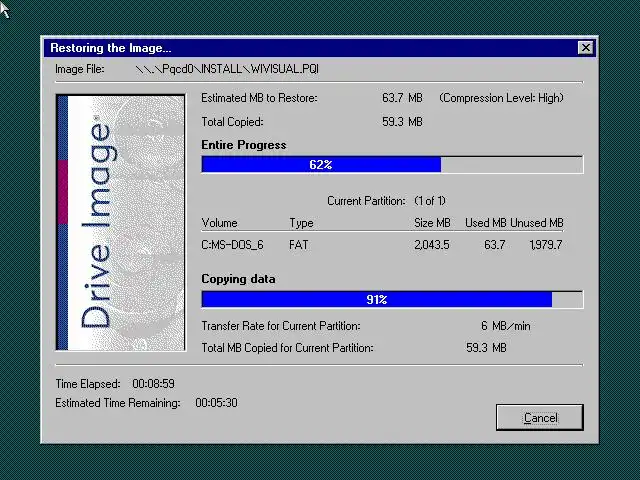Click the Type column header
The image size is (640, 480).
click(x=301, y=223)
